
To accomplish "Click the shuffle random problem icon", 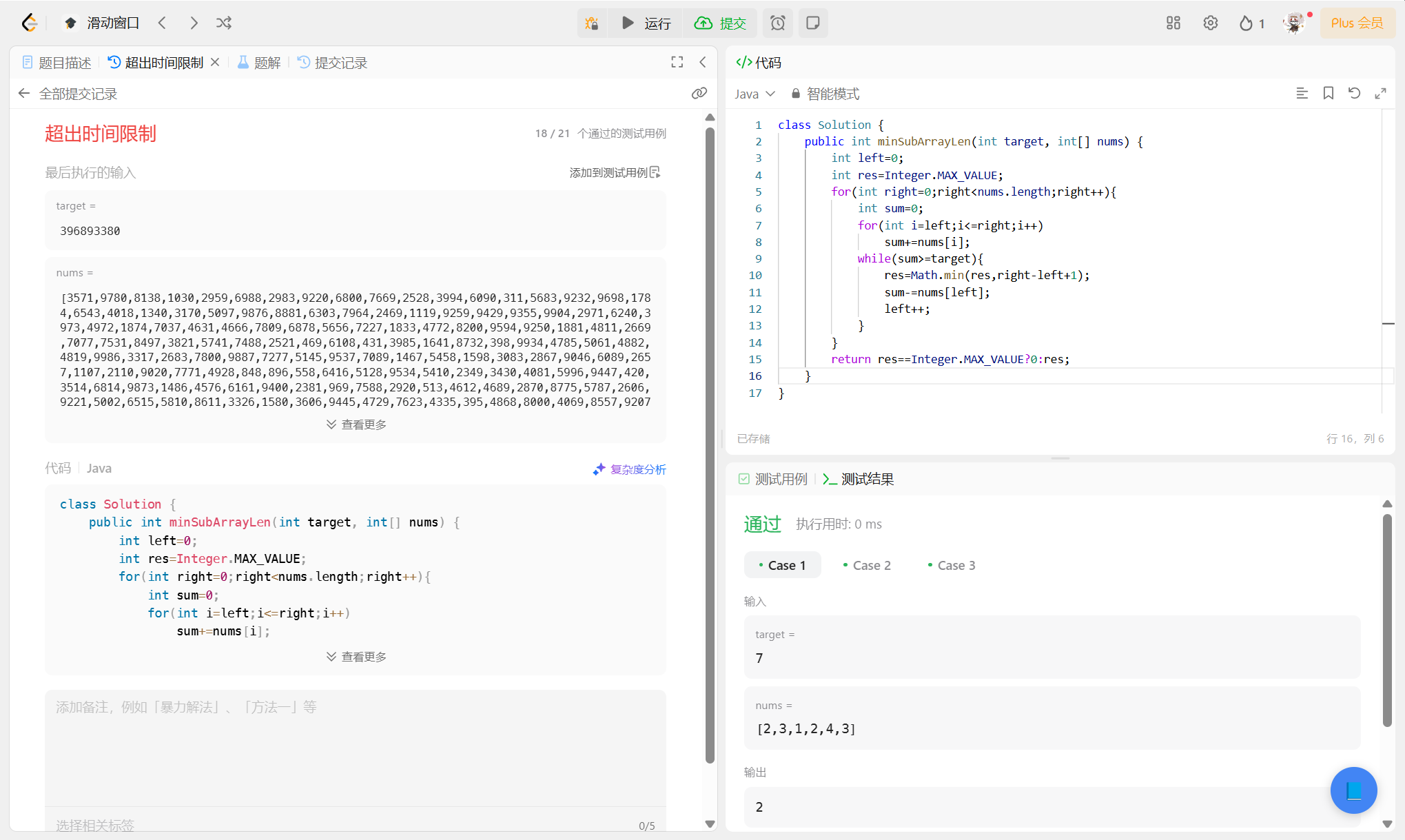I will click(x=224, y=23).
